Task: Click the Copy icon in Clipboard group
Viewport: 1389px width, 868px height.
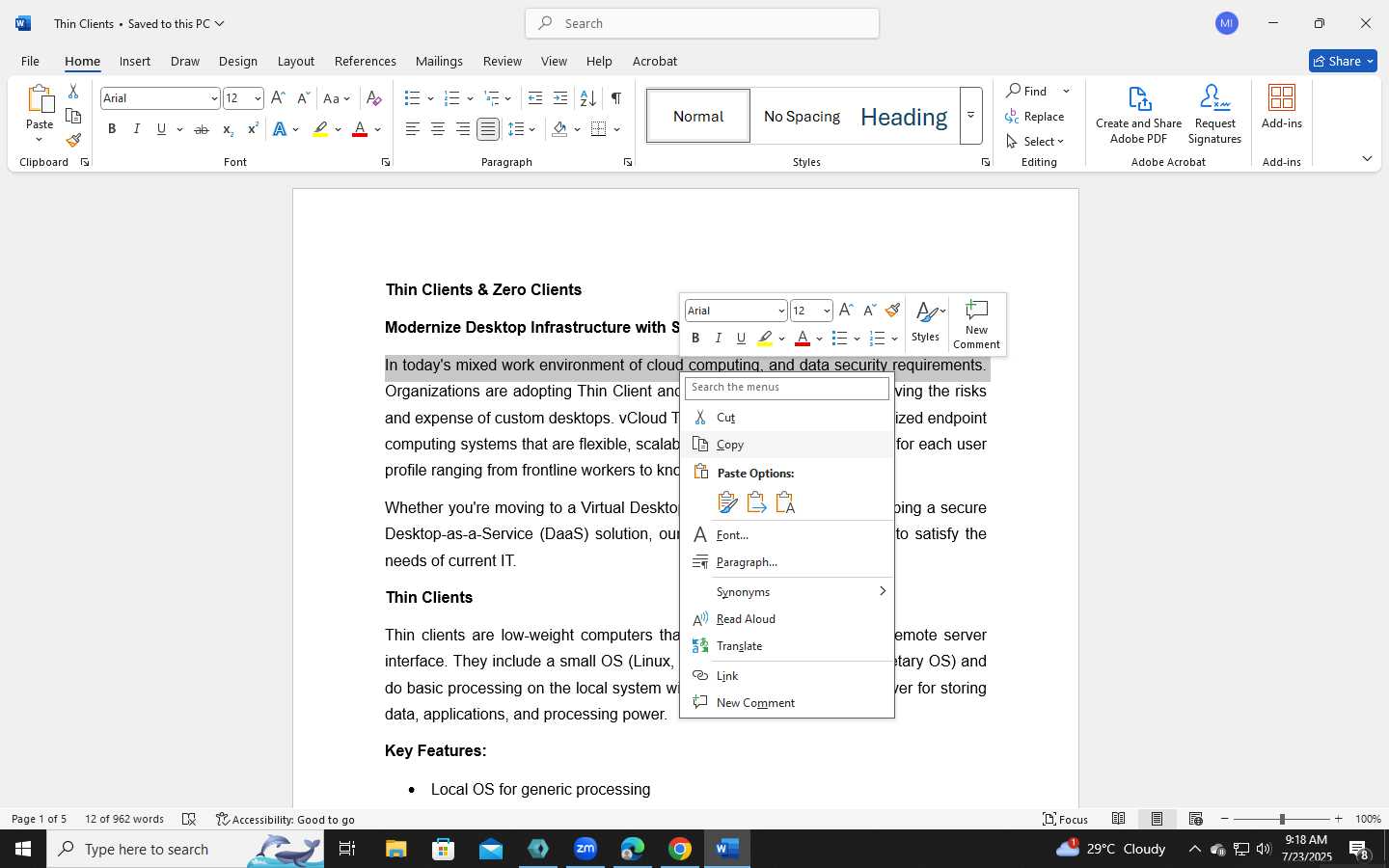Action: [x=73, y=116]
